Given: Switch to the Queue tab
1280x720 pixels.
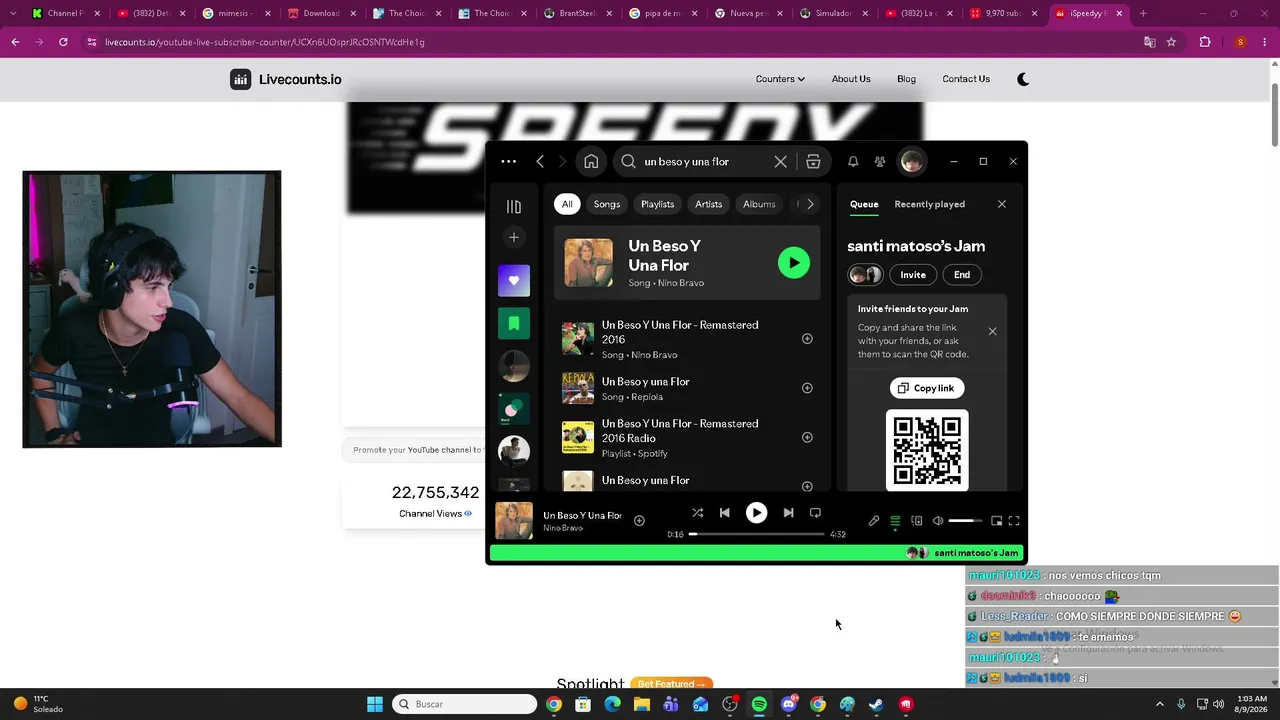Looking at the screenshot, I should click(864, 204).
